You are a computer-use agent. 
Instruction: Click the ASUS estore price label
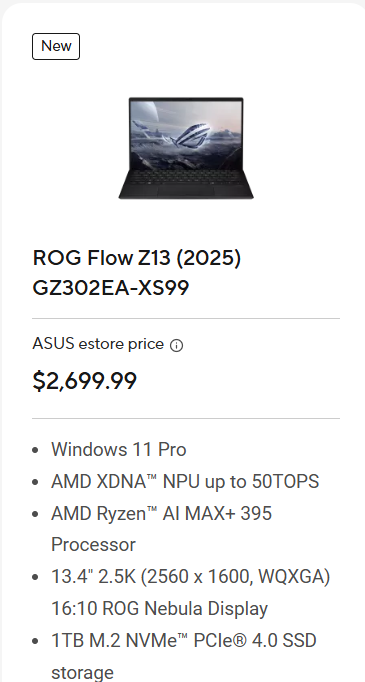click(98, 344)
